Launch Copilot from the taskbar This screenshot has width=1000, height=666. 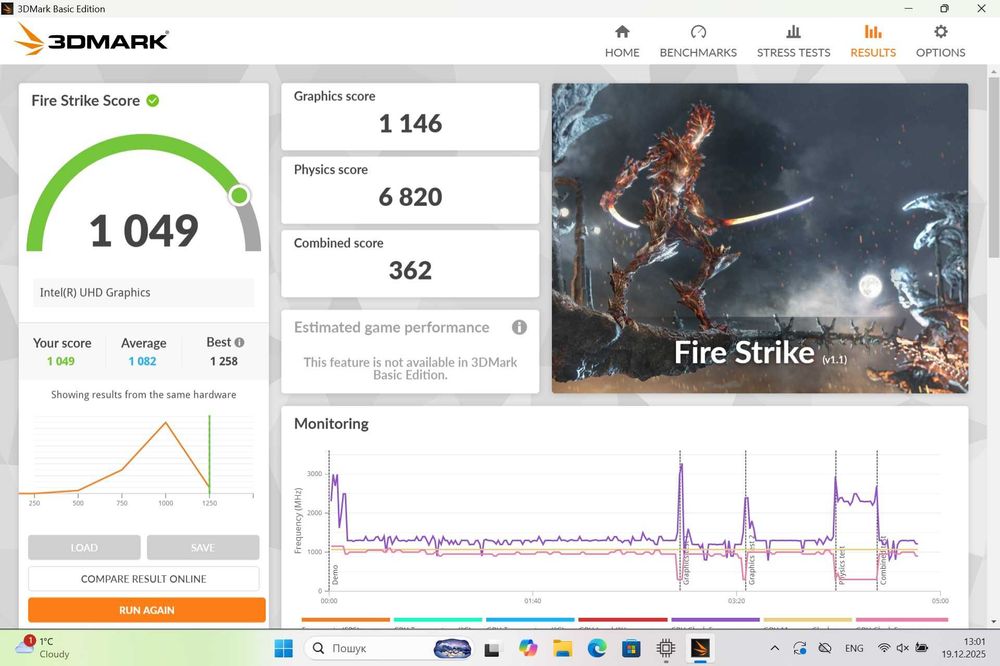pyautogui.click(x=527, y=648)
